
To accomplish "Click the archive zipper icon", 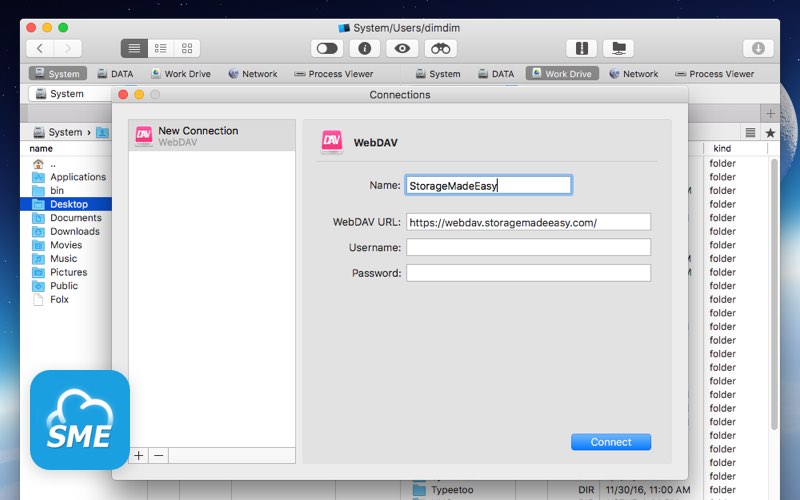I will click(582, 48).
